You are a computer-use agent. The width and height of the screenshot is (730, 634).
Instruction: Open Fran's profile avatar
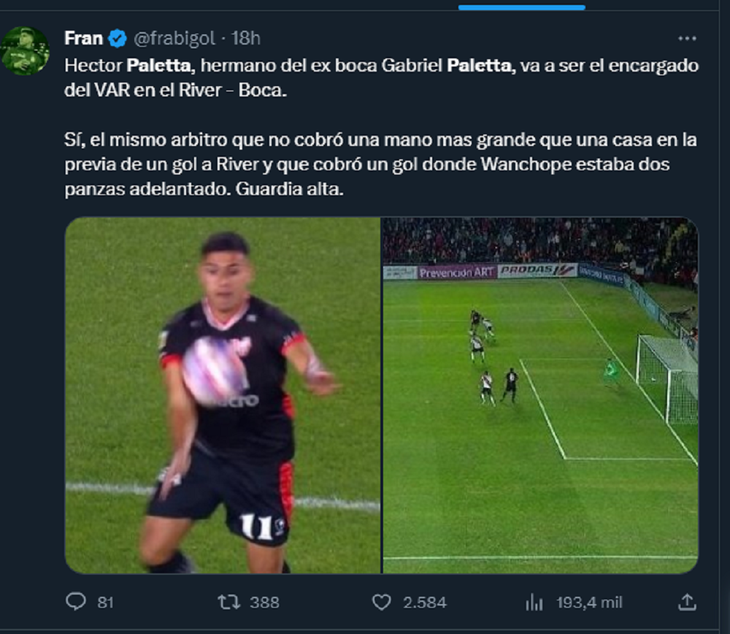[26, 51]
